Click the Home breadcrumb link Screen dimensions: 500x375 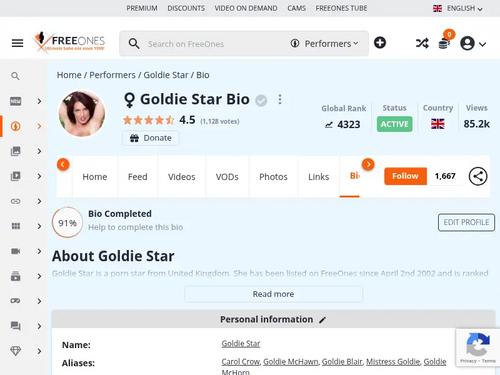click(69, 75)
